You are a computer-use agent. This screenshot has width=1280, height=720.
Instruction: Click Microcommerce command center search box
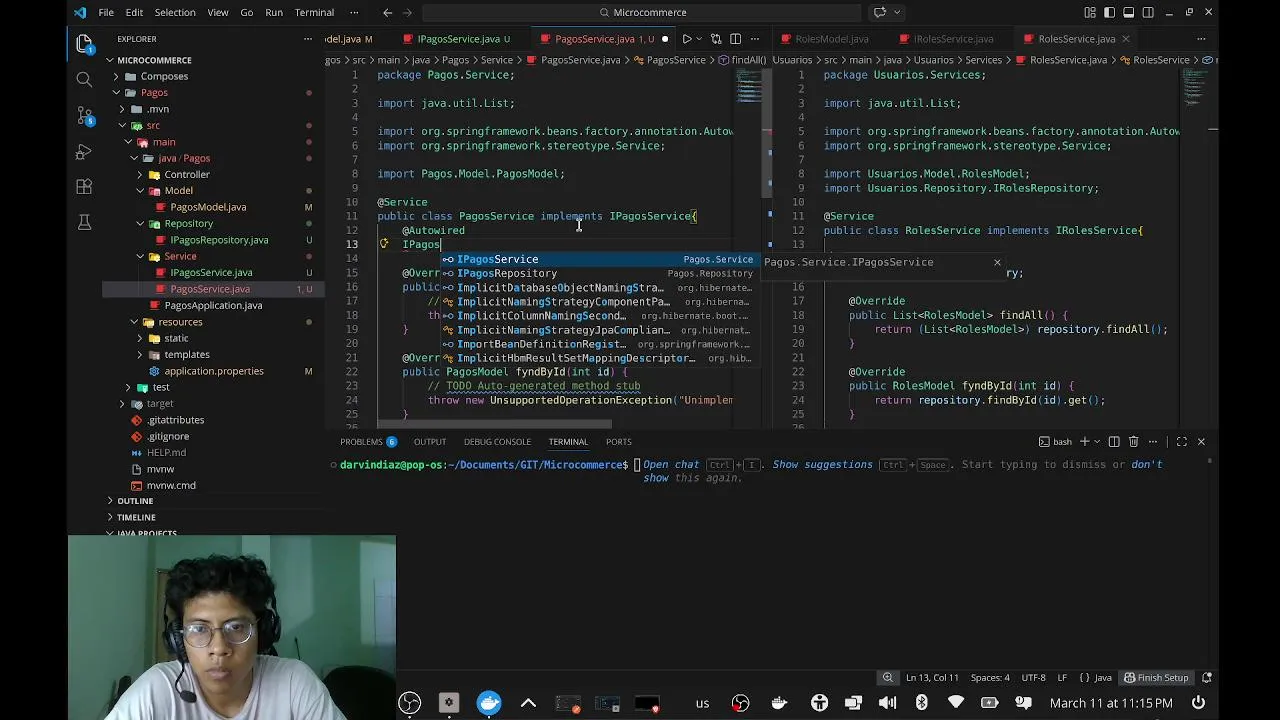pyautogui.click(x=641, y=12)
